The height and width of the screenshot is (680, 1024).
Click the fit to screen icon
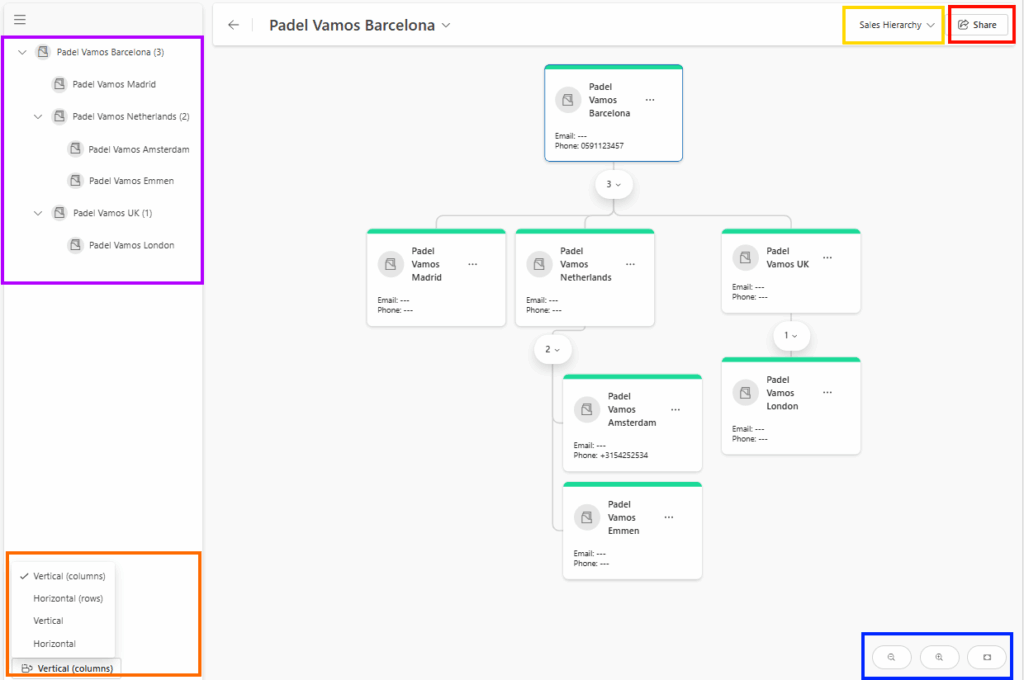(987, 657)
